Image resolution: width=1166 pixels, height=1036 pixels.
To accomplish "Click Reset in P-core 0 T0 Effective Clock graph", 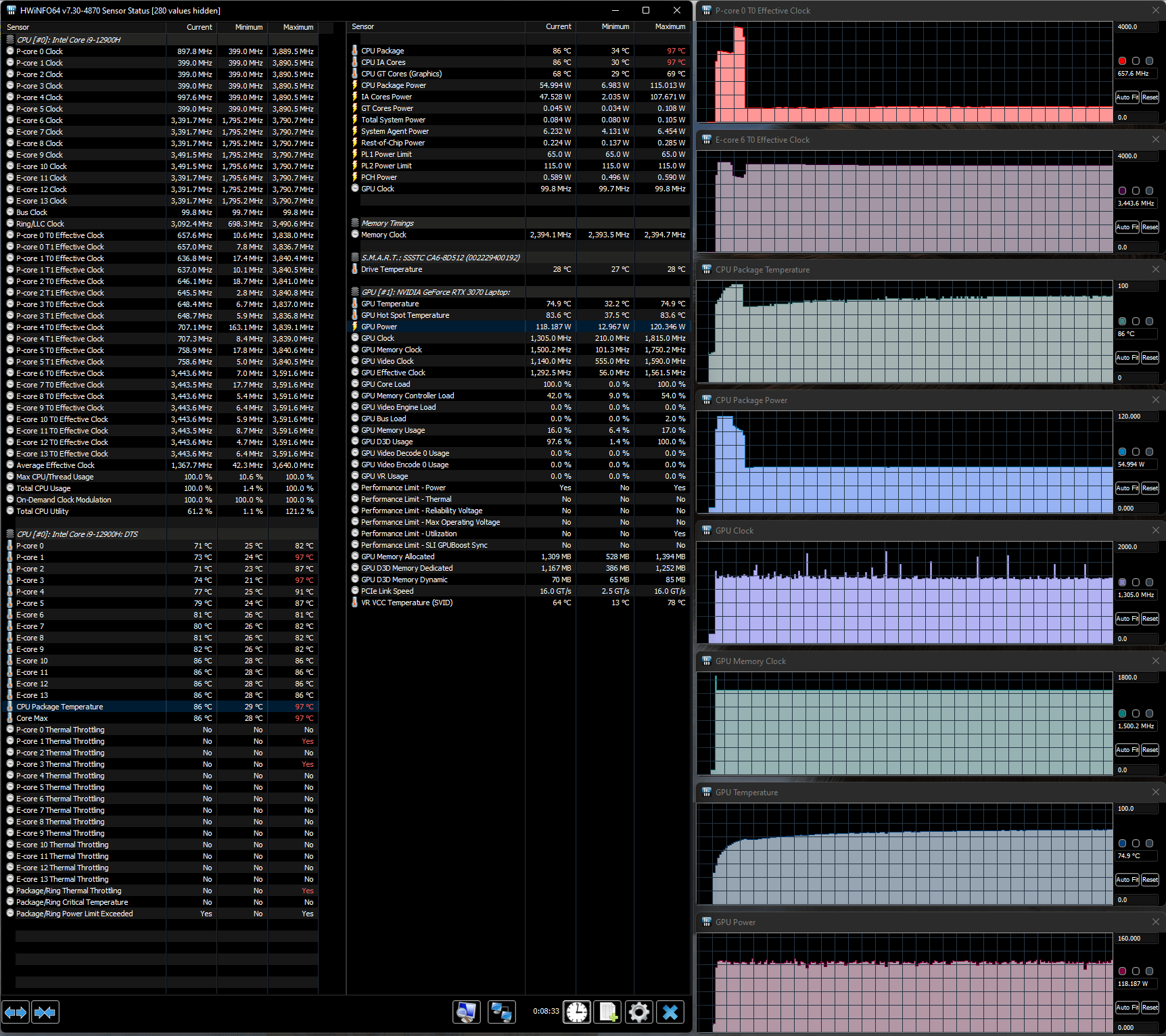I will point(1150,97).
